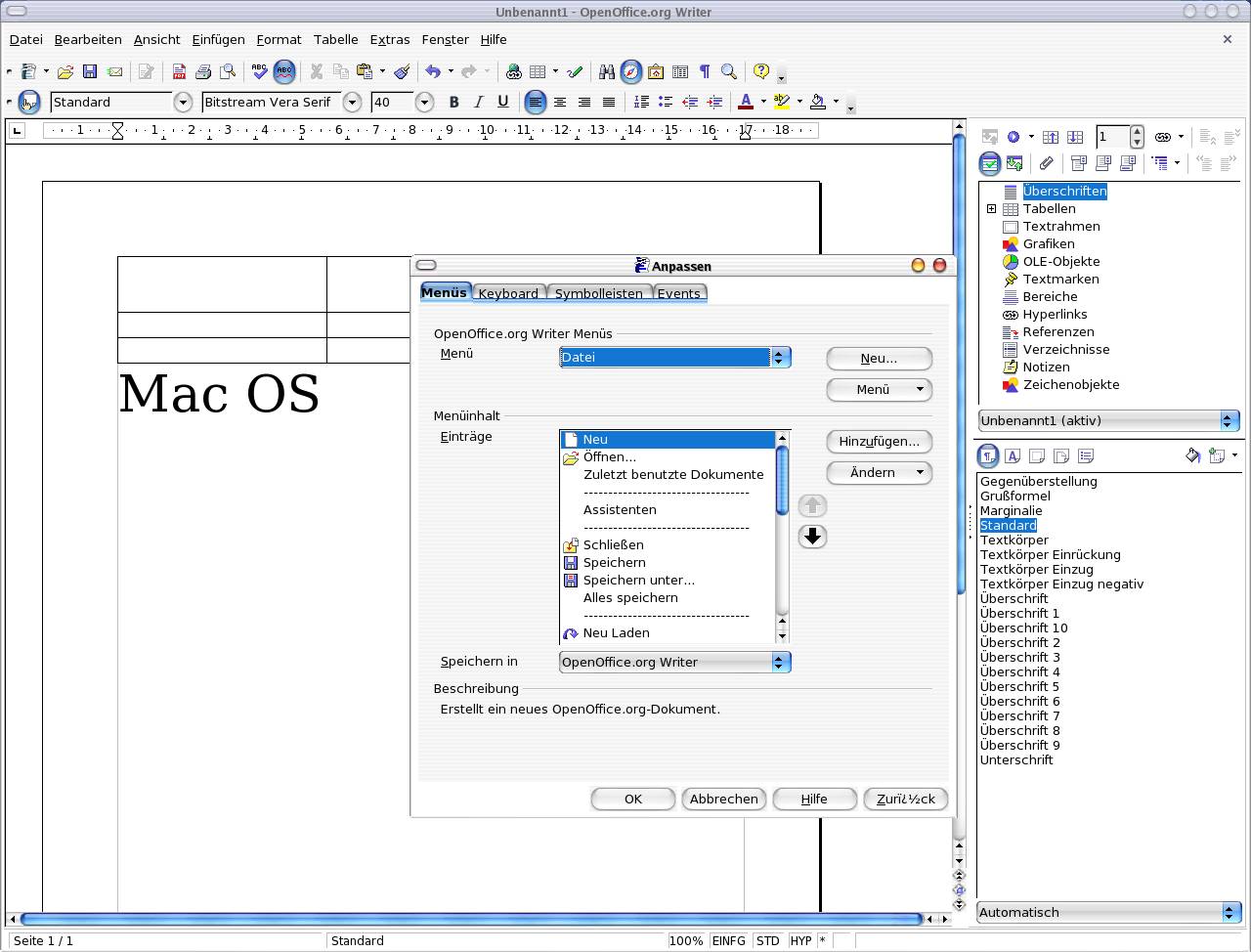
Task: Open Unbenannt1 (aktiv) document dropdown
Action: tap(1108, 420)
